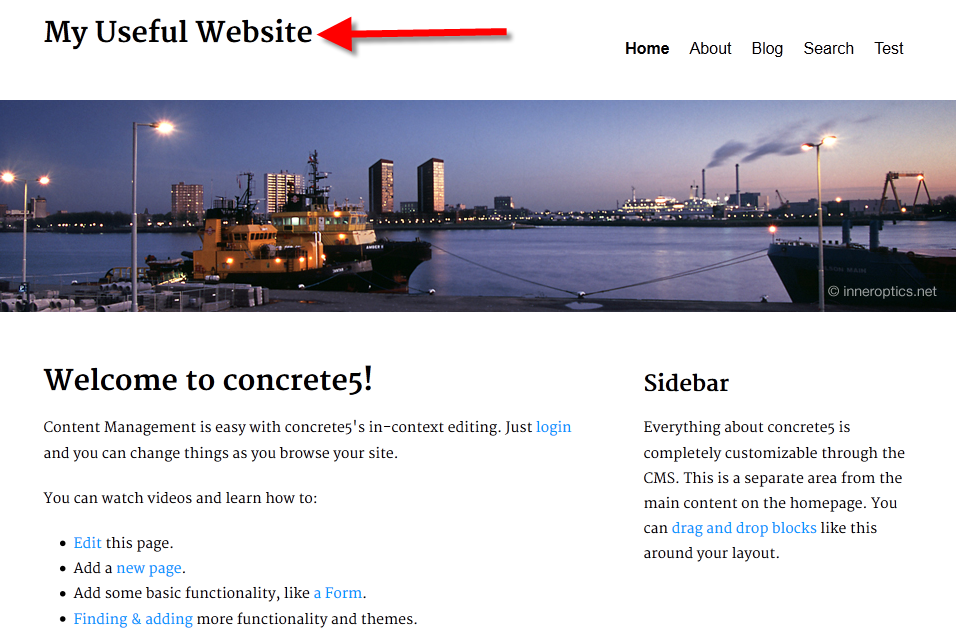
Task: Open the Blog menu item
Action: click(x=767, y=49)
